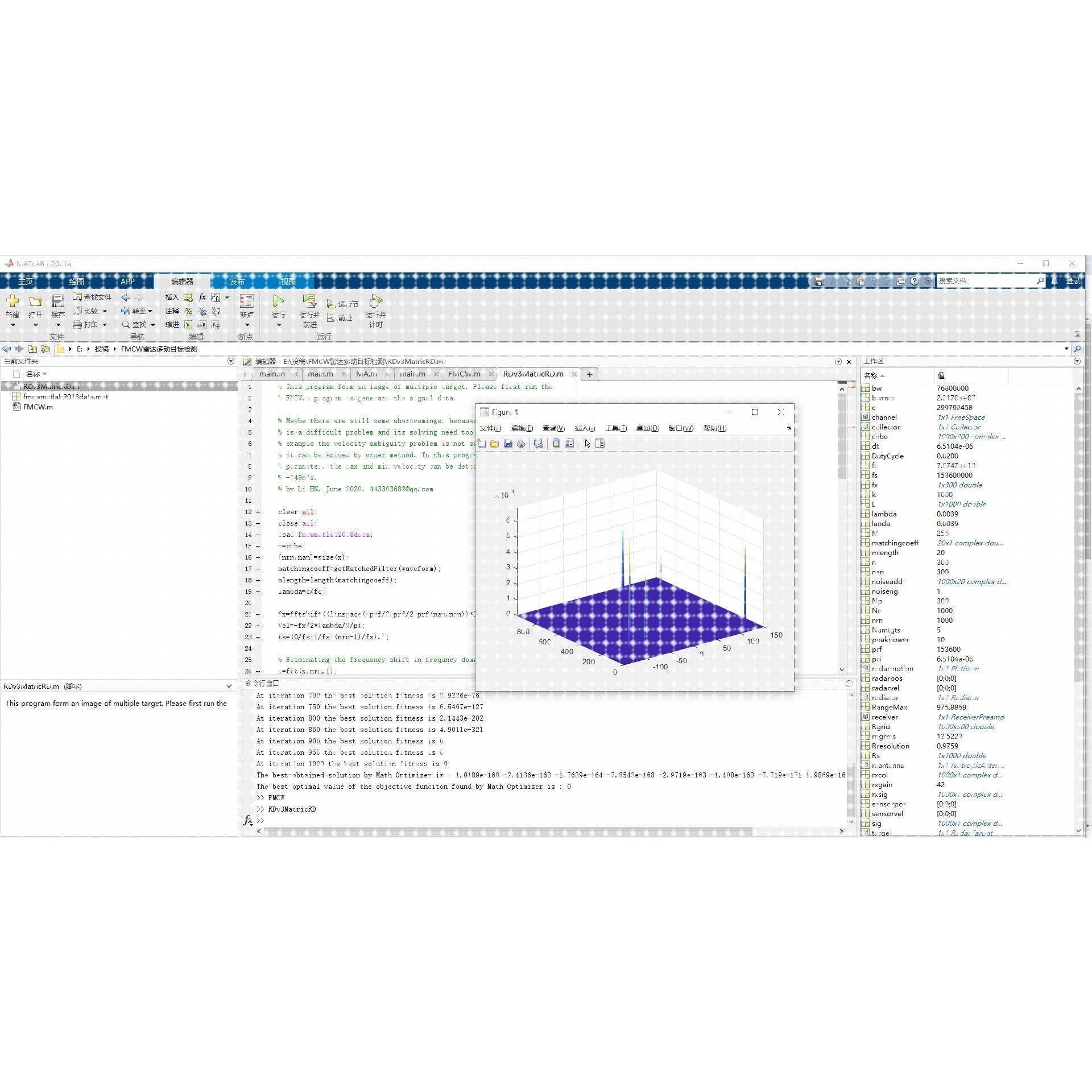Expand the Compare (比较) dropdown arrow
The image size is (1092, 1092).
click(x=105, y=311)
